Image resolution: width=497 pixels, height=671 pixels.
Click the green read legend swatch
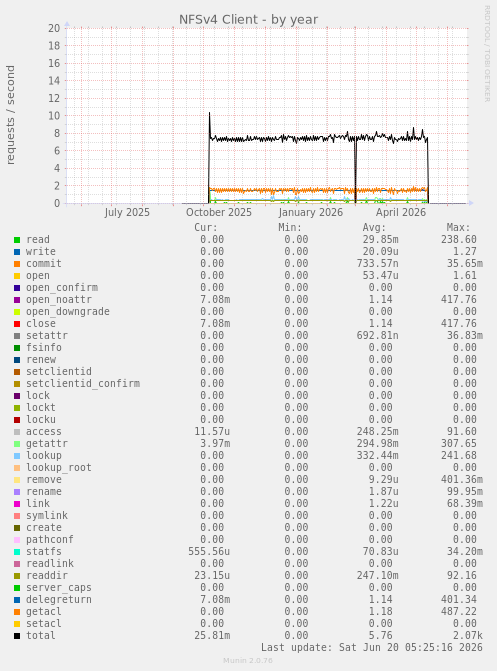point(17,240)
